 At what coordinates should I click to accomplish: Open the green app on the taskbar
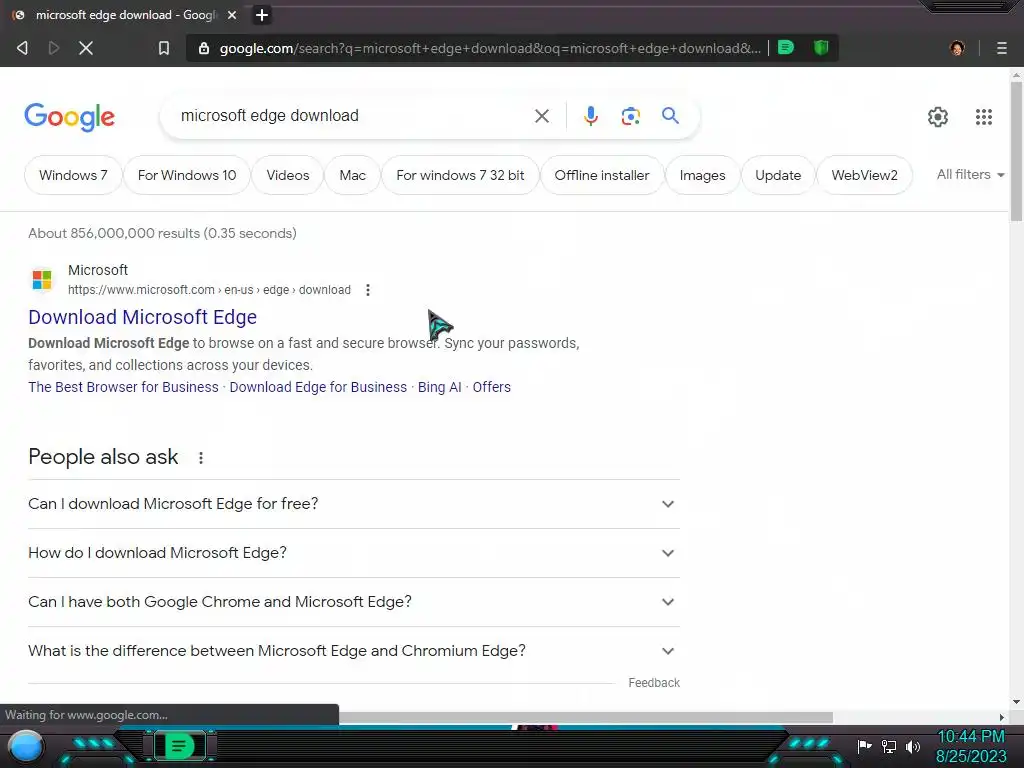[179, 746]
